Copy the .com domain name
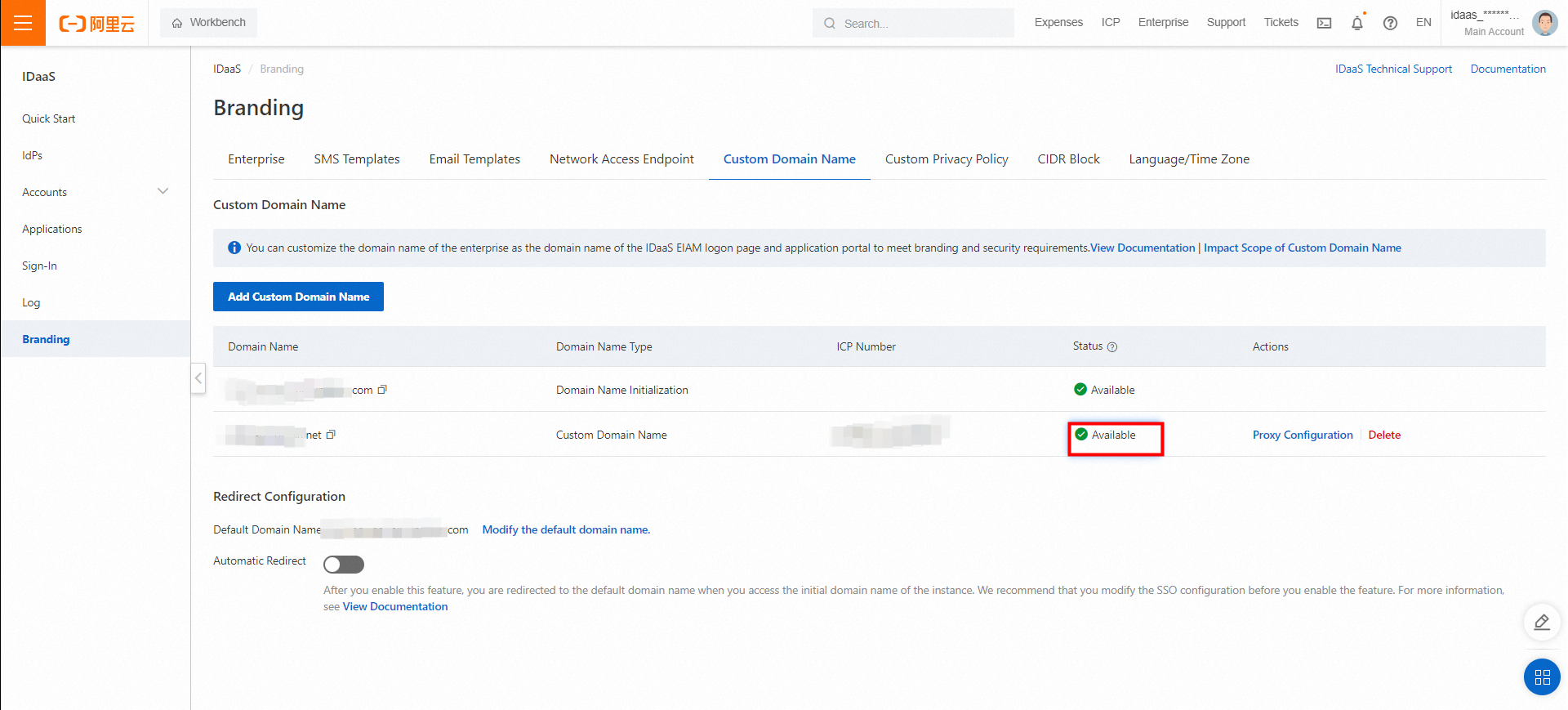 coord(382,390)
